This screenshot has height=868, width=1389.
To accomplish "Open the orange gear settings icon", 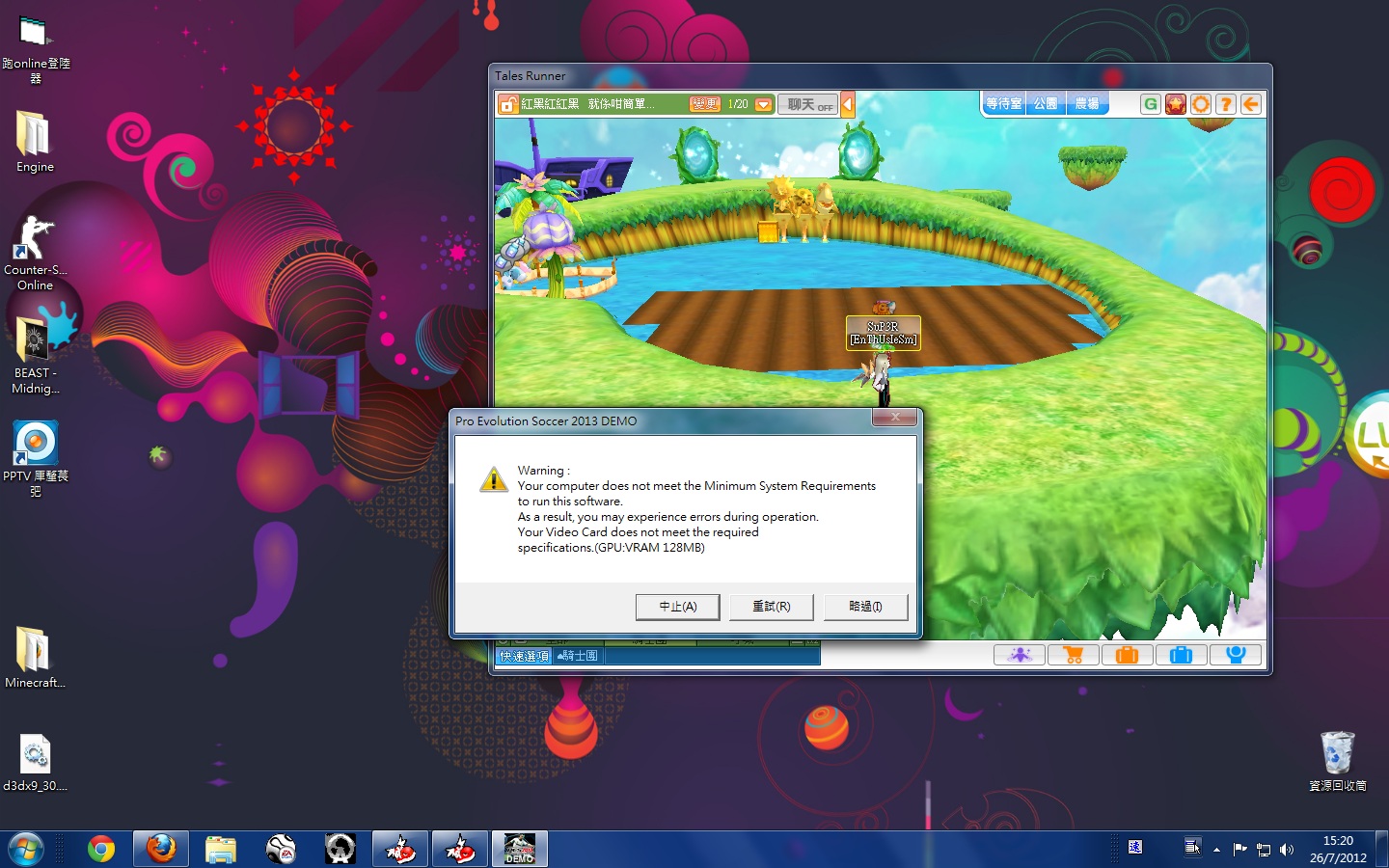I will pos(1201,104).
